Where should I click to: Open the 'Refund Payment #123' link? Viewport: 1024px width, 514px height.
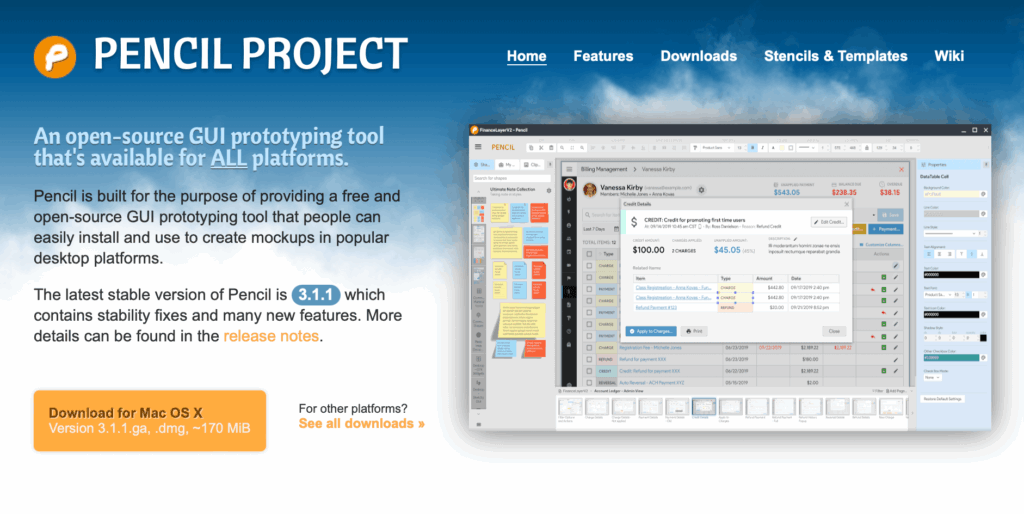pyautogui.click(x=656, y=308)
